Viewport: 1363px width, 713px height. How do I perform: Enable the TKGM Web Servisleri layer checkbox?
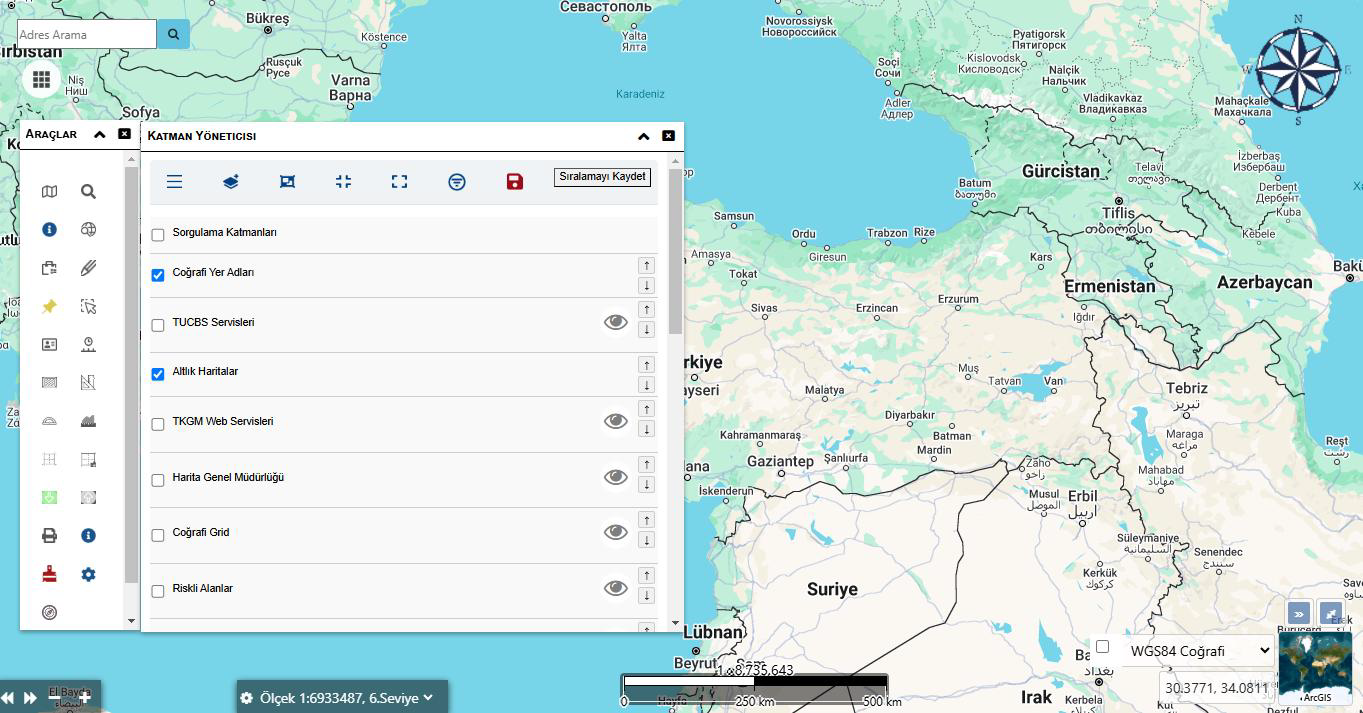158,424
